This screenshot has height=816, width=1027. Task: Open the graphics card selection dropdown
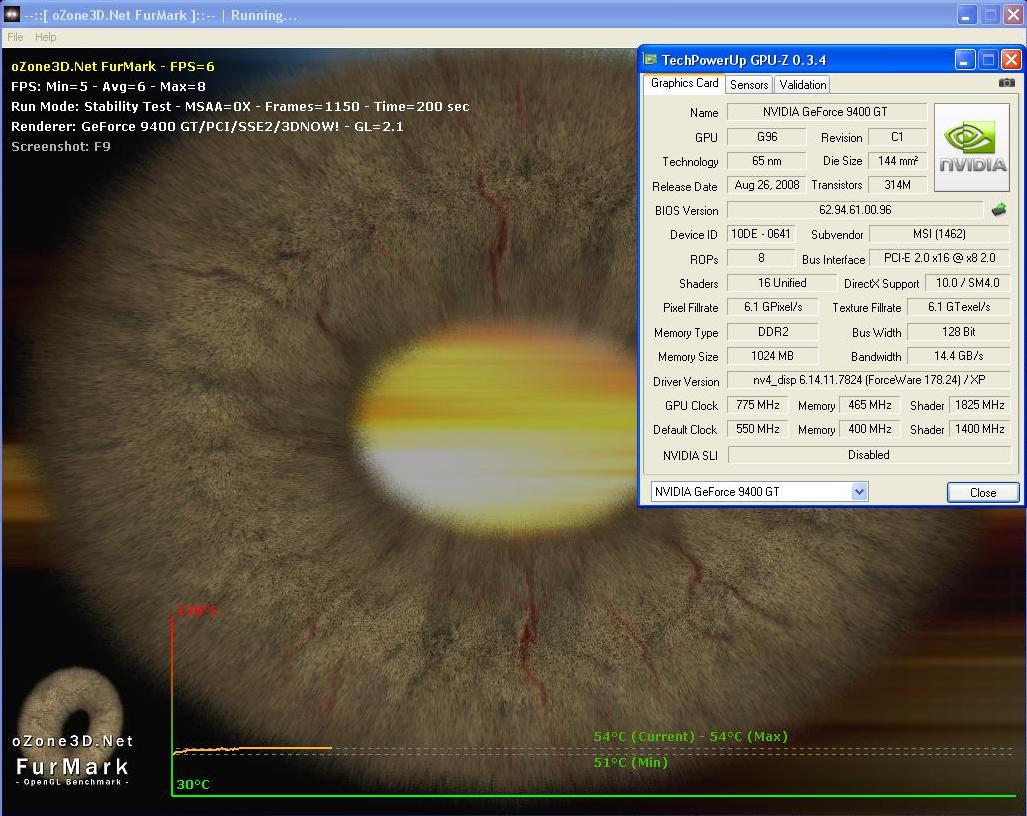coord(859,491)
